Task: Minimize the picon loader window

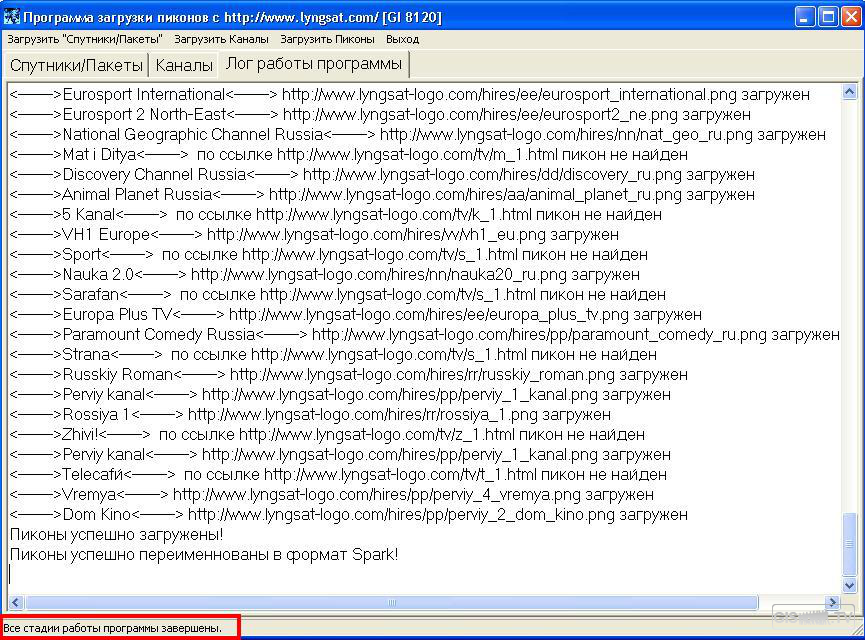Action: coord(804,17)
